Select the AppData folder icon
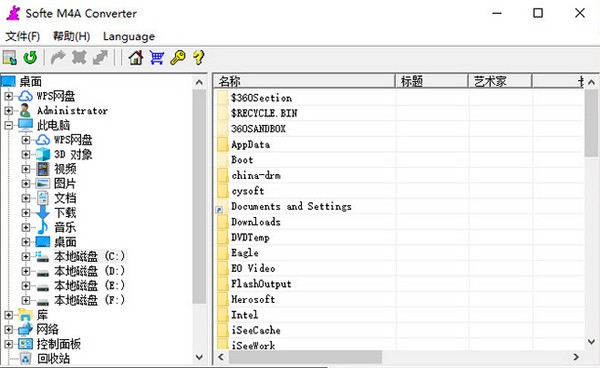 pos(223,145)
